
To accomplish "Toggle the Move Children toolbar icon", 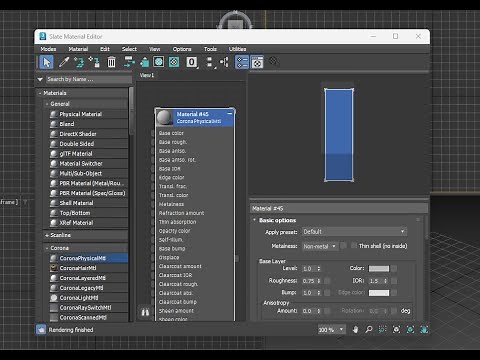I will click(129, 62).
